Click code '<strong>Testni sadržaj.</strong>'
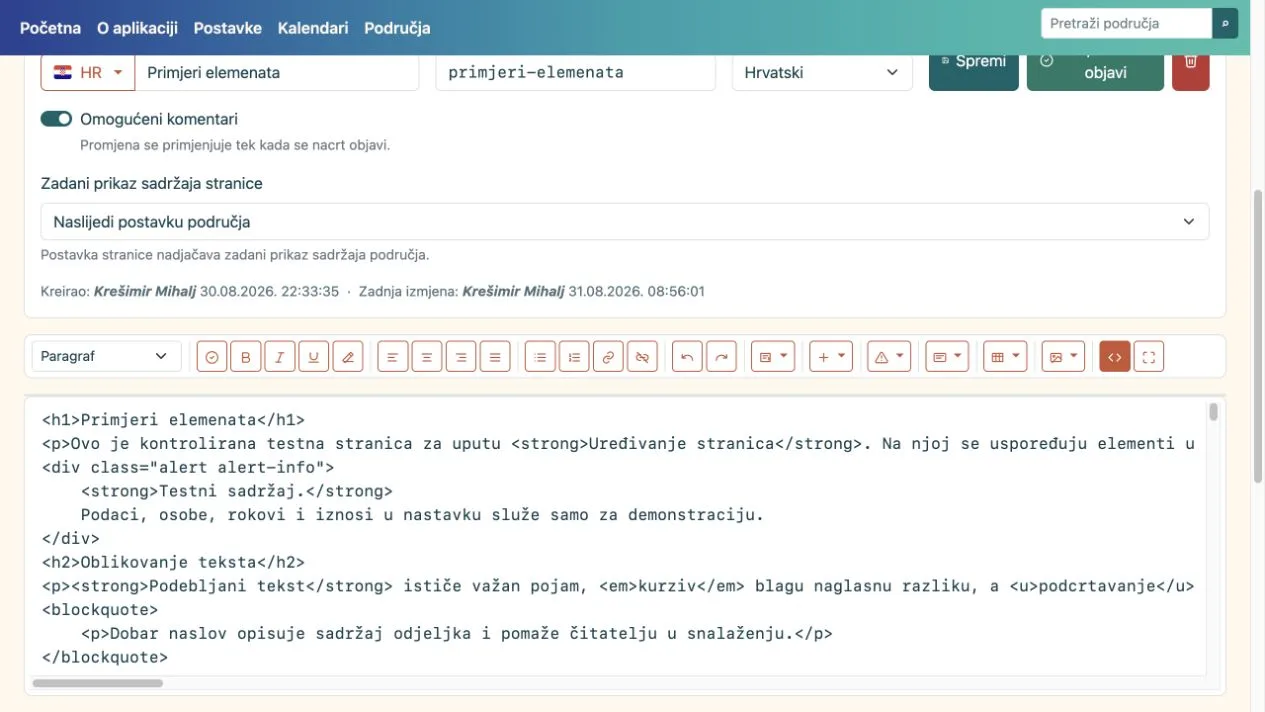 pyautogui.click(x=237, y=491)
